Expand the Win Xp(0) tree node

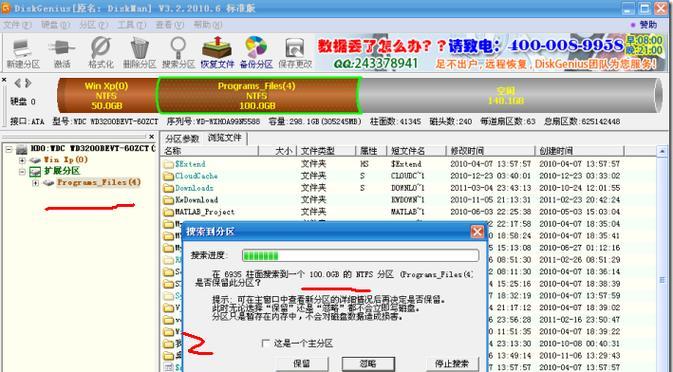point(22,160)
